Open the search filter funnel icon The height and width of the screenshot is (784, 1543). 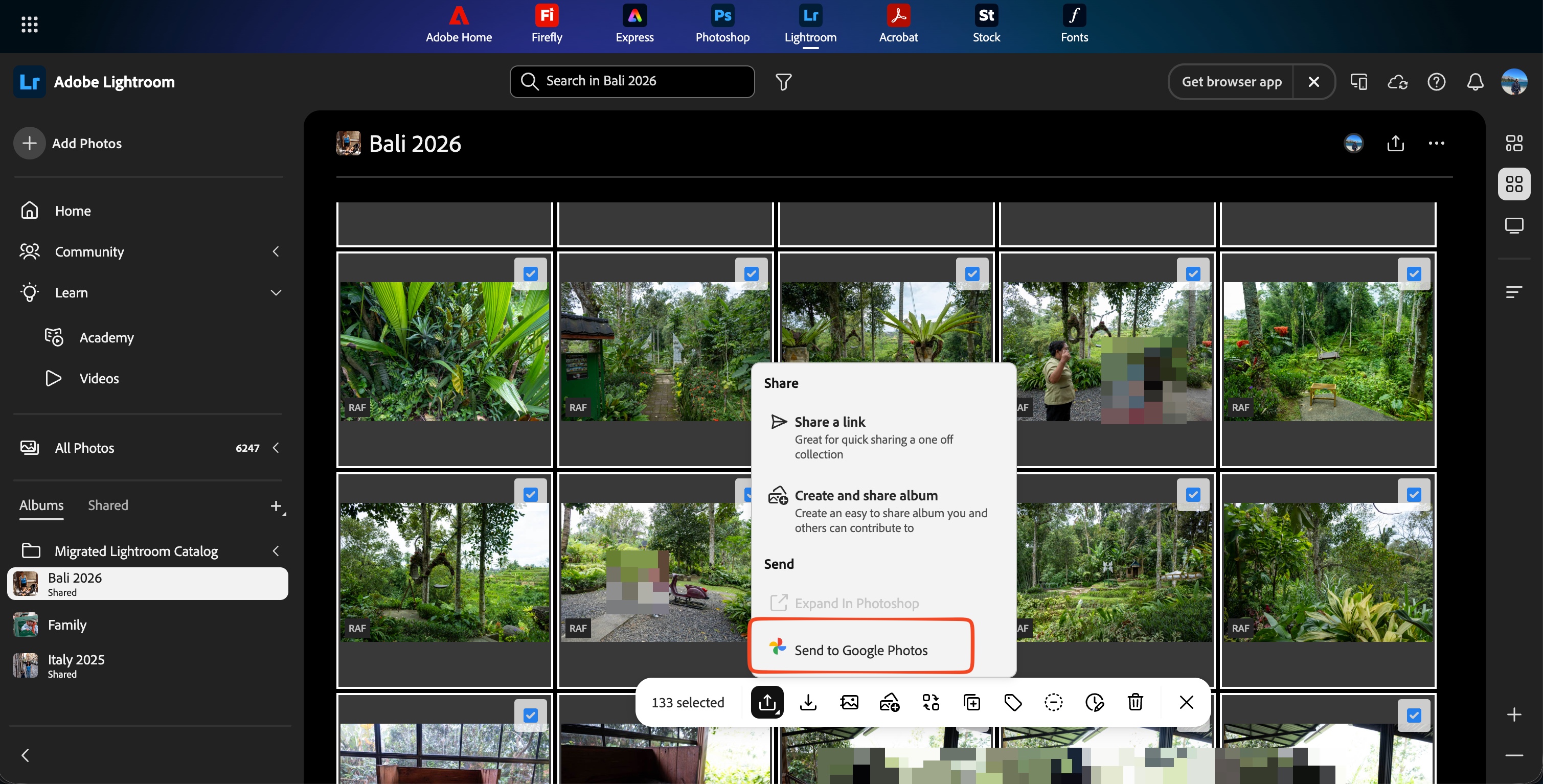pos(783,81)
